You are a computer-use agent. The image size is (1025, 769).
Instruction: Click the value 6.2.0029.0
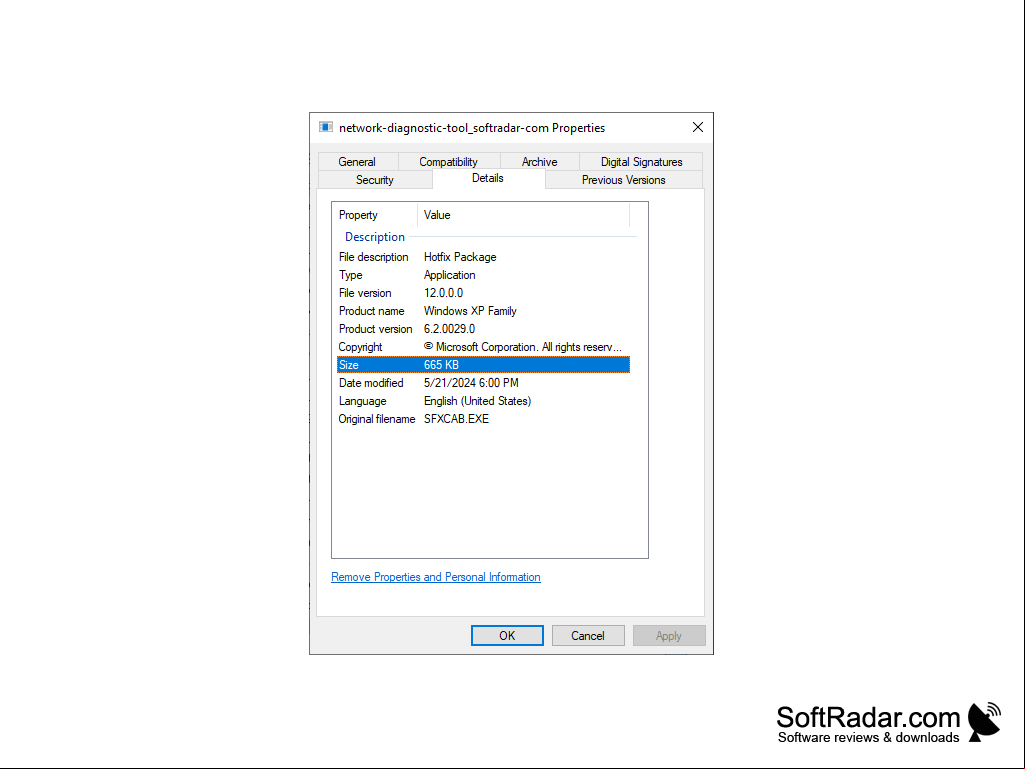(x=449, y=329)
